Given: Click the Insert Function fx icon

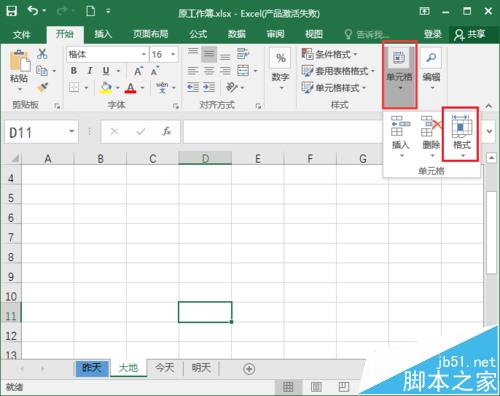Looking at the screenshot, I should pos(167,132).
